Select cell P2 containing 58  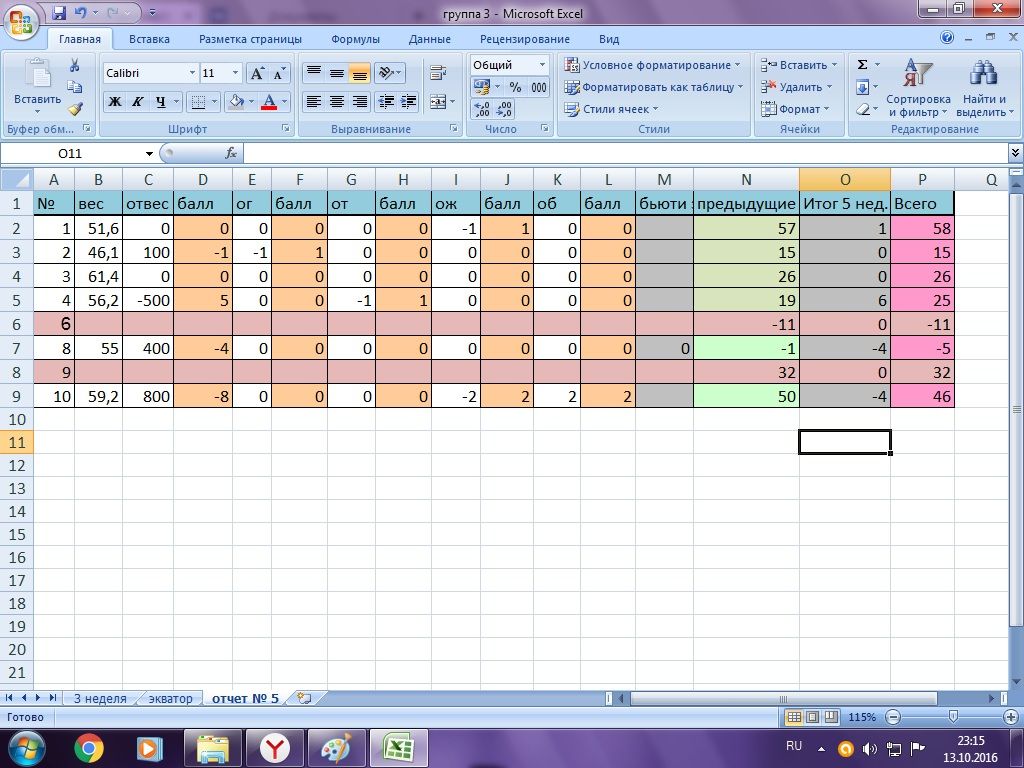pos(922,228)
